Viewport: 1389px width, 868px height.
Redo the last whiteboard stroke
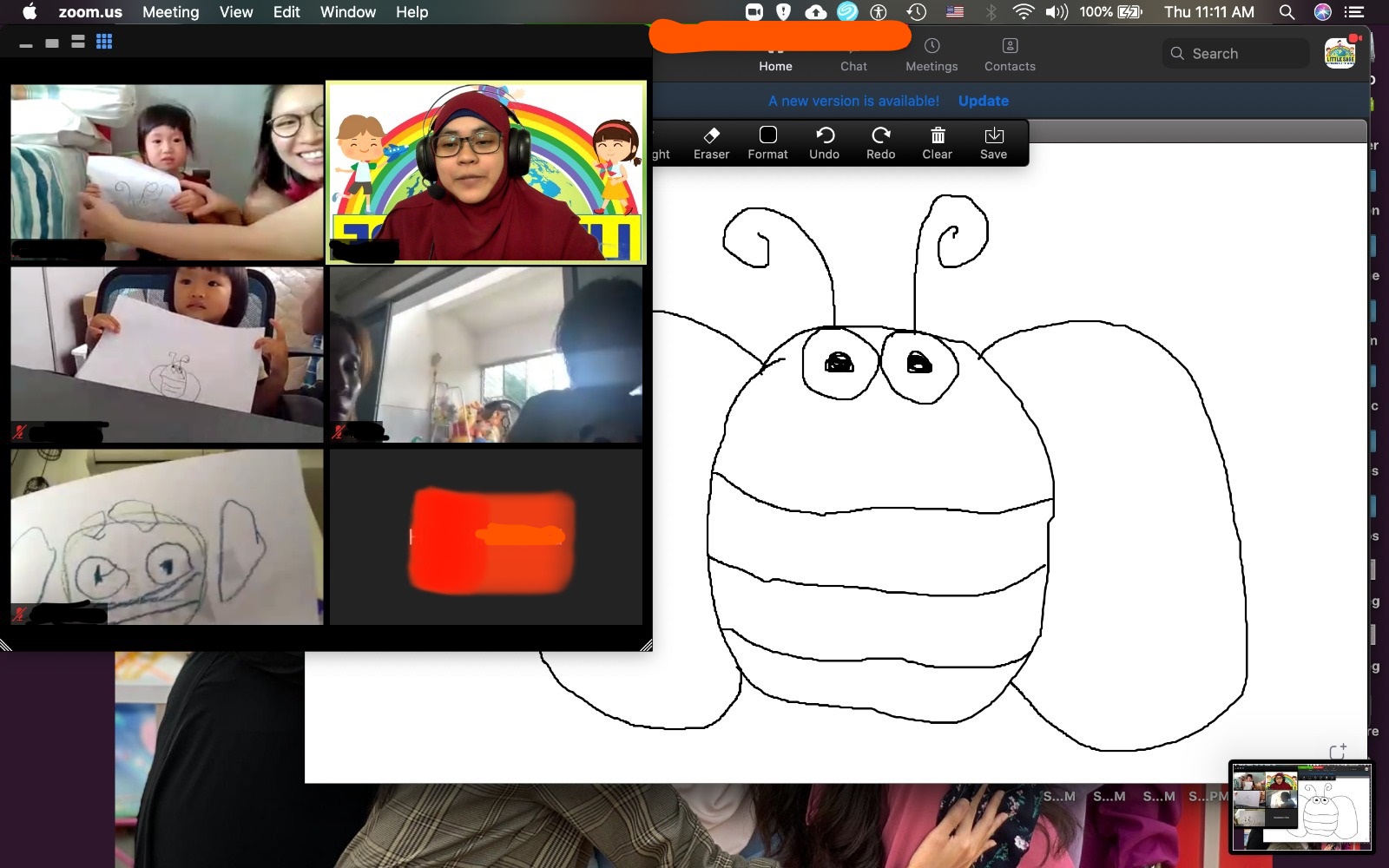880,143
